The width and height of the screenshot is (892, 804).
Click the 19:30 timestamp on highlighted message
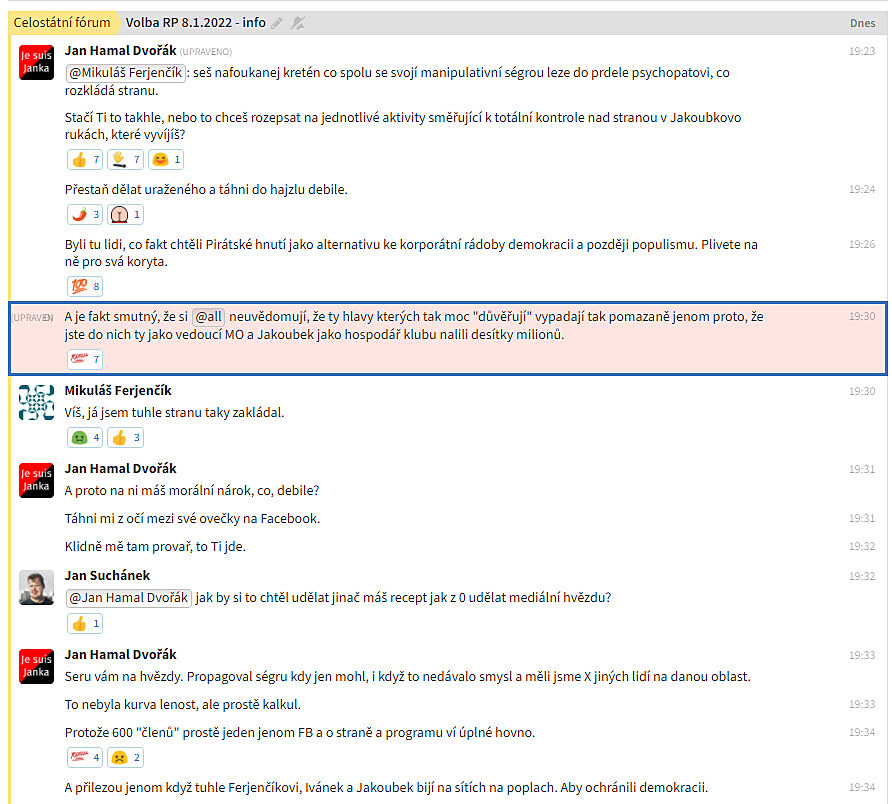[861, 316]
